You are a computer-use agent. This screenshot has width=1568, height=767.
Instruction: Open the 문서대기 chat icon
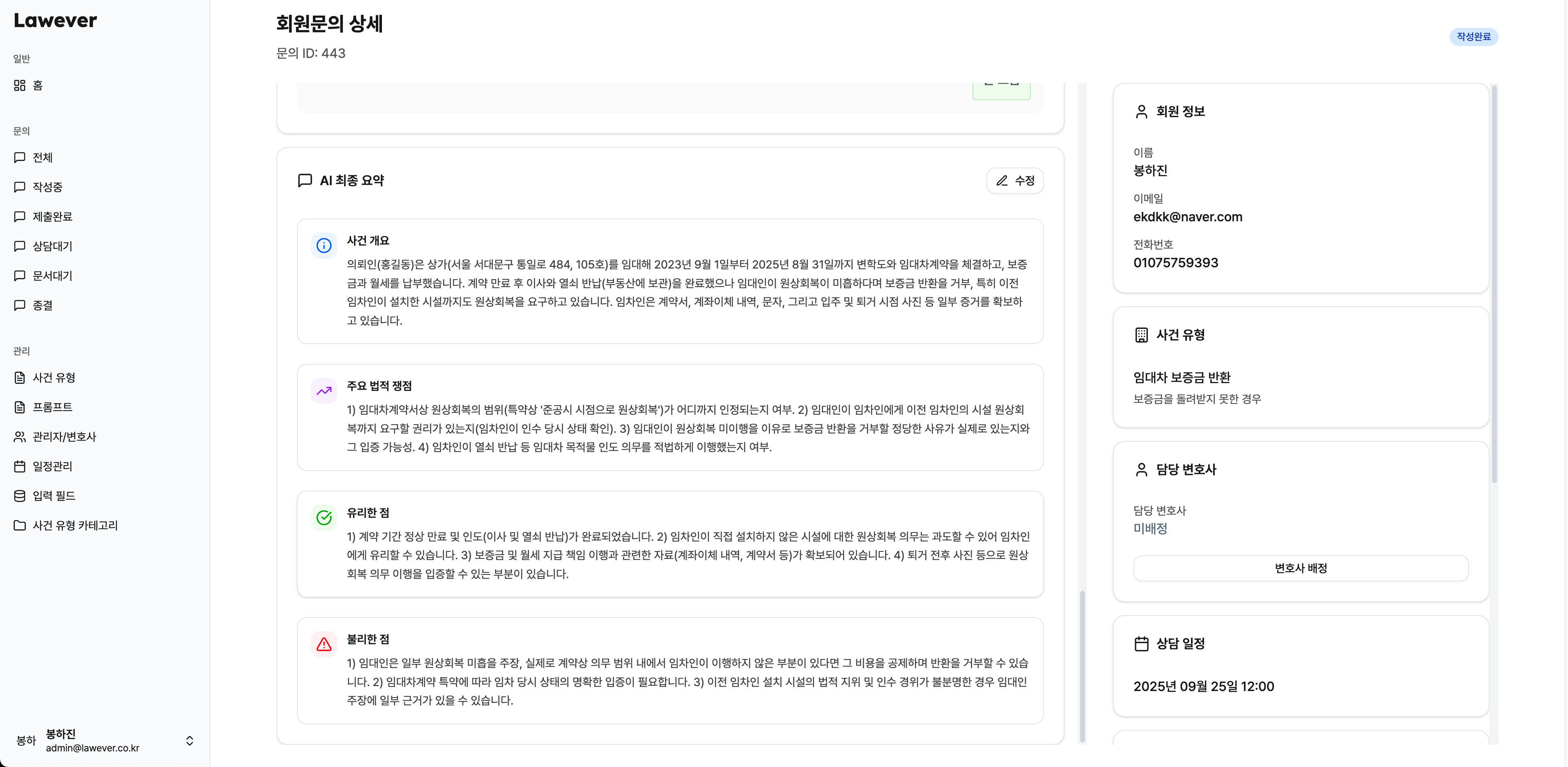click(19, 276)
